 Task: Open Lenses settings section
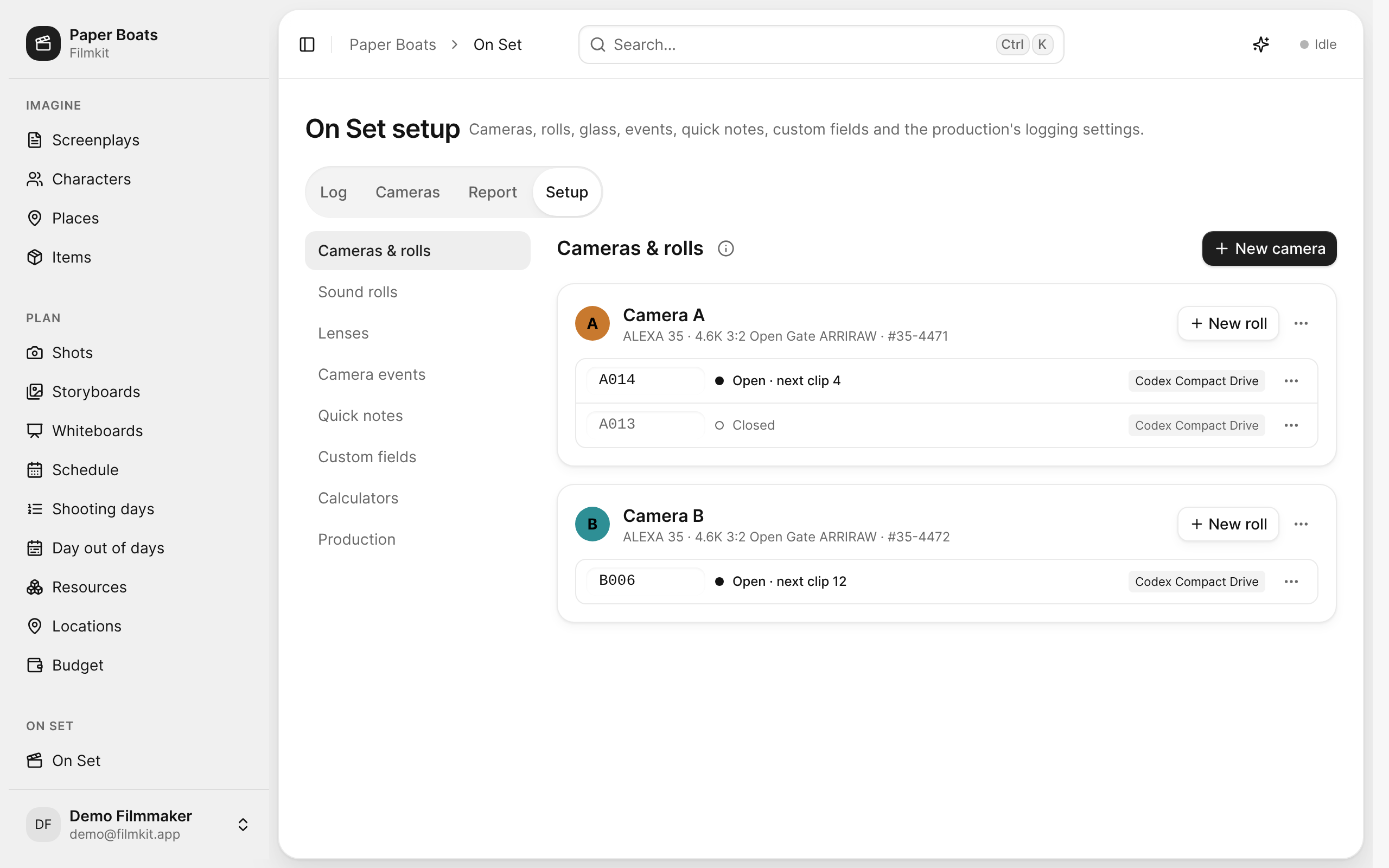click(x=417, y=333)
